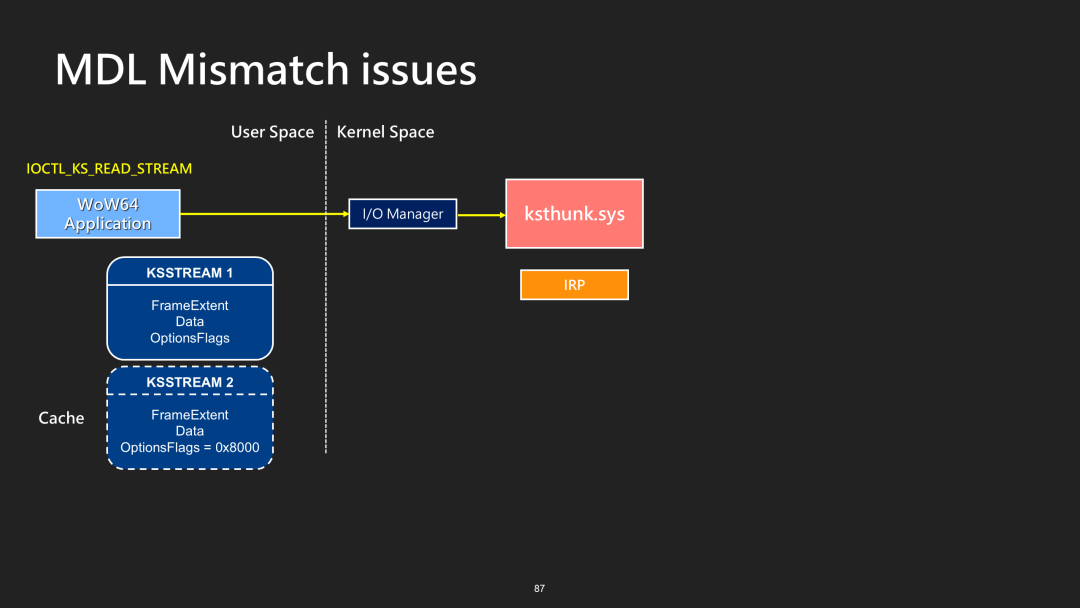Select Data line in KSSTREAM 2

click(x=190, y=431)
